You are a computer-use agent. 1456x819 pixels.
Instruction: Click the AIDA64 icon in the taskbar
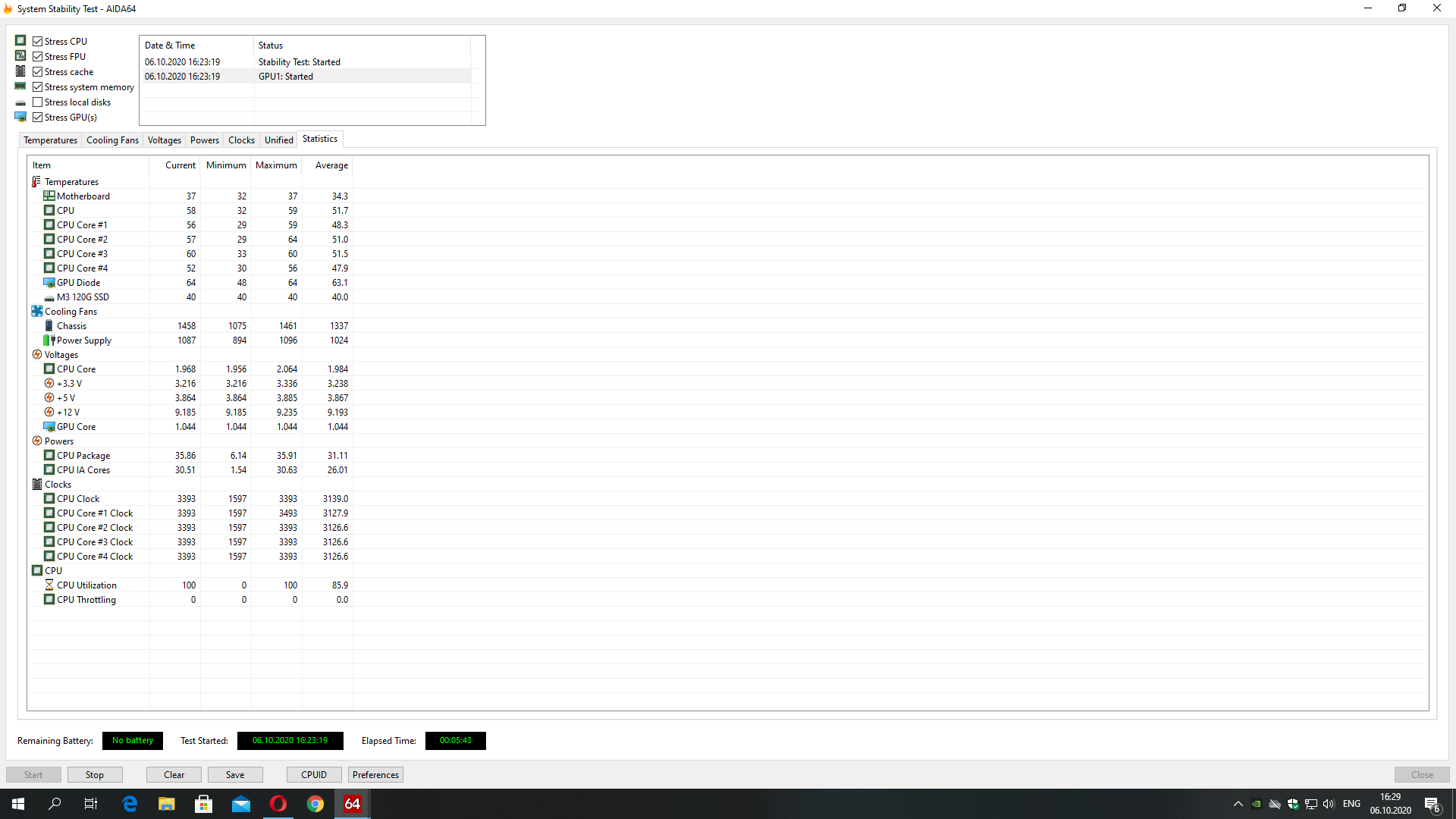pos(353,804)
